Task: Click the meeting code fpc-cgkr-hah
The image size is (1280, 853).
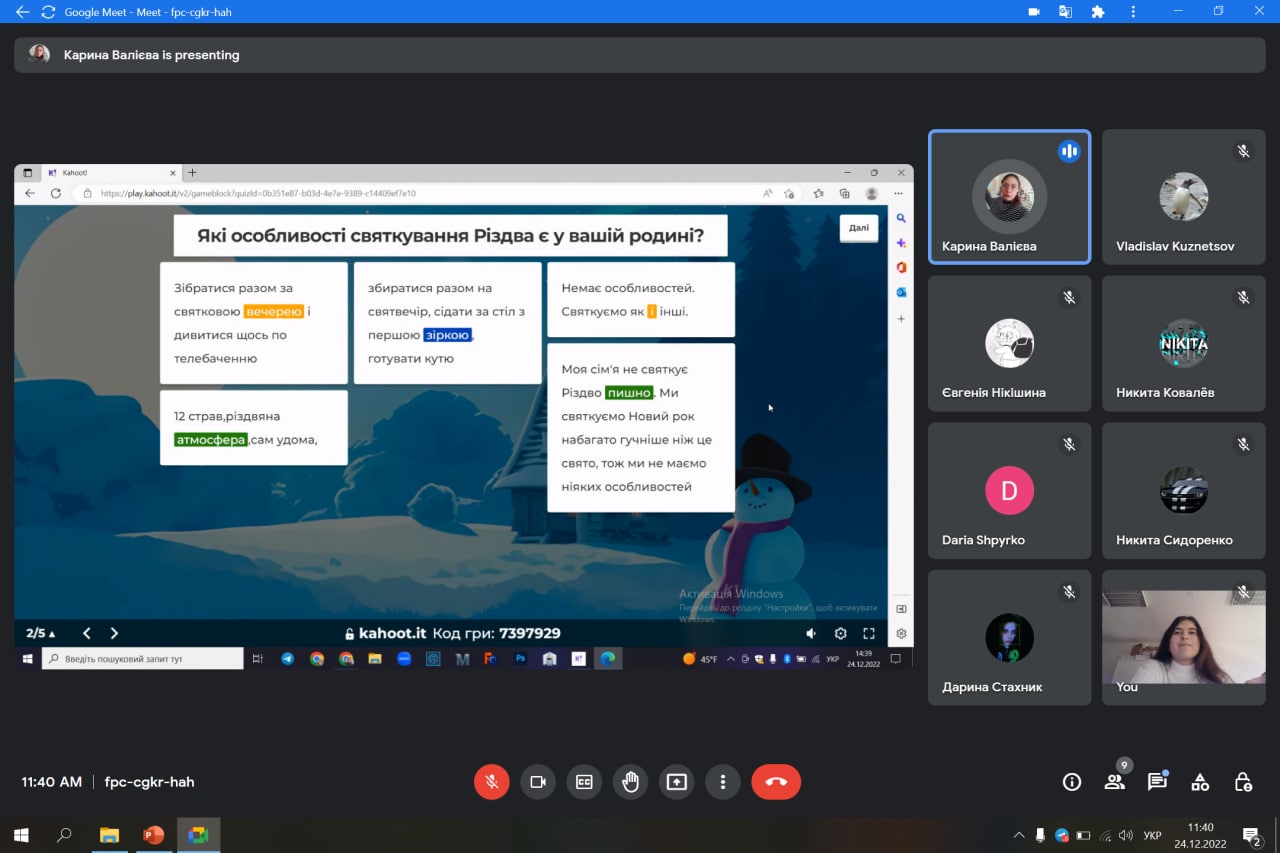Action: coord(149,782)
